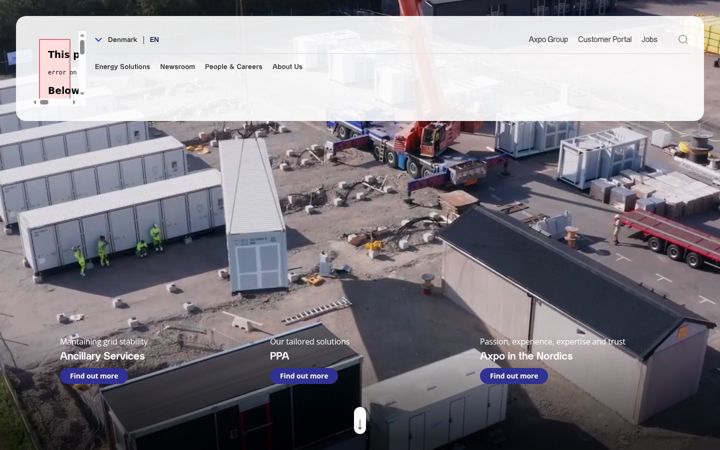Find out more about PPA
The image size is (720, 450).
pos(304,376)
